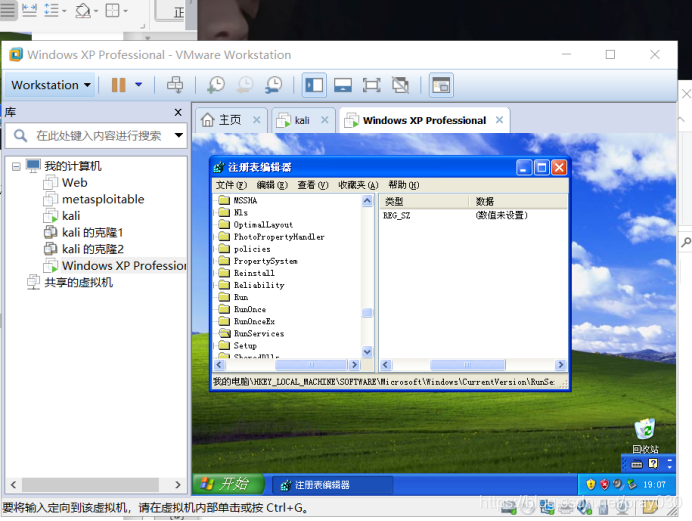The width and height of the screenshot is (692, 521).
Task: Click 注册表编辑器 taskbar button
Action: 331,485
